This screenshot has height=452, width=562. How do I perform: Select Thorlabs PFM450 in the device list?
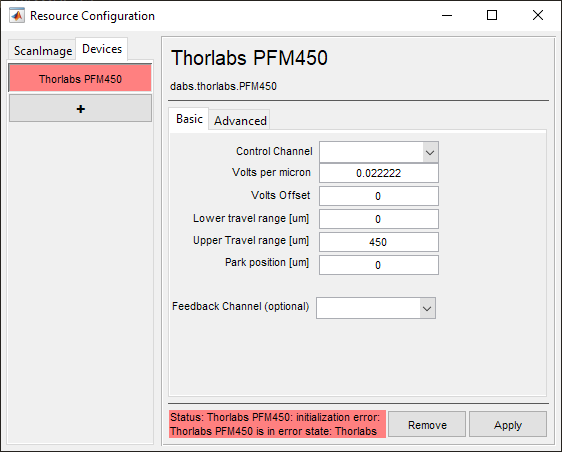pos(80,78)
